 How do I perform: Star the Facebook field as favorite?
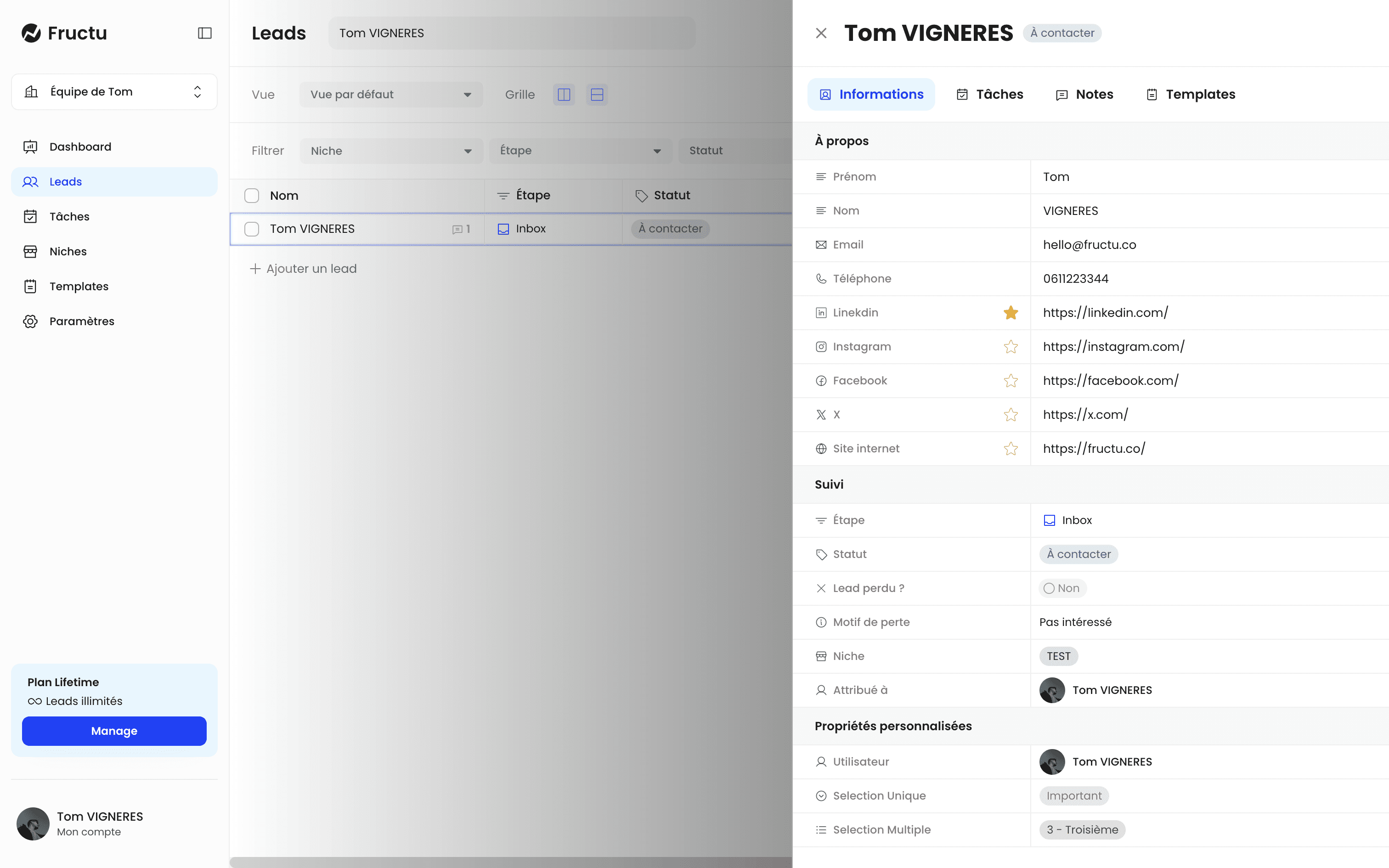pos(1010,381)
